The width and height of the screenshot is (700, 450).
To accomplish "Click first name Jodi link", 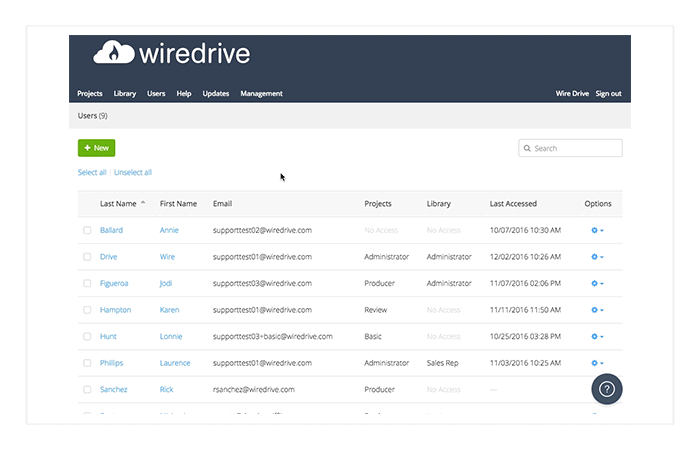I will [x=166, y=283].
